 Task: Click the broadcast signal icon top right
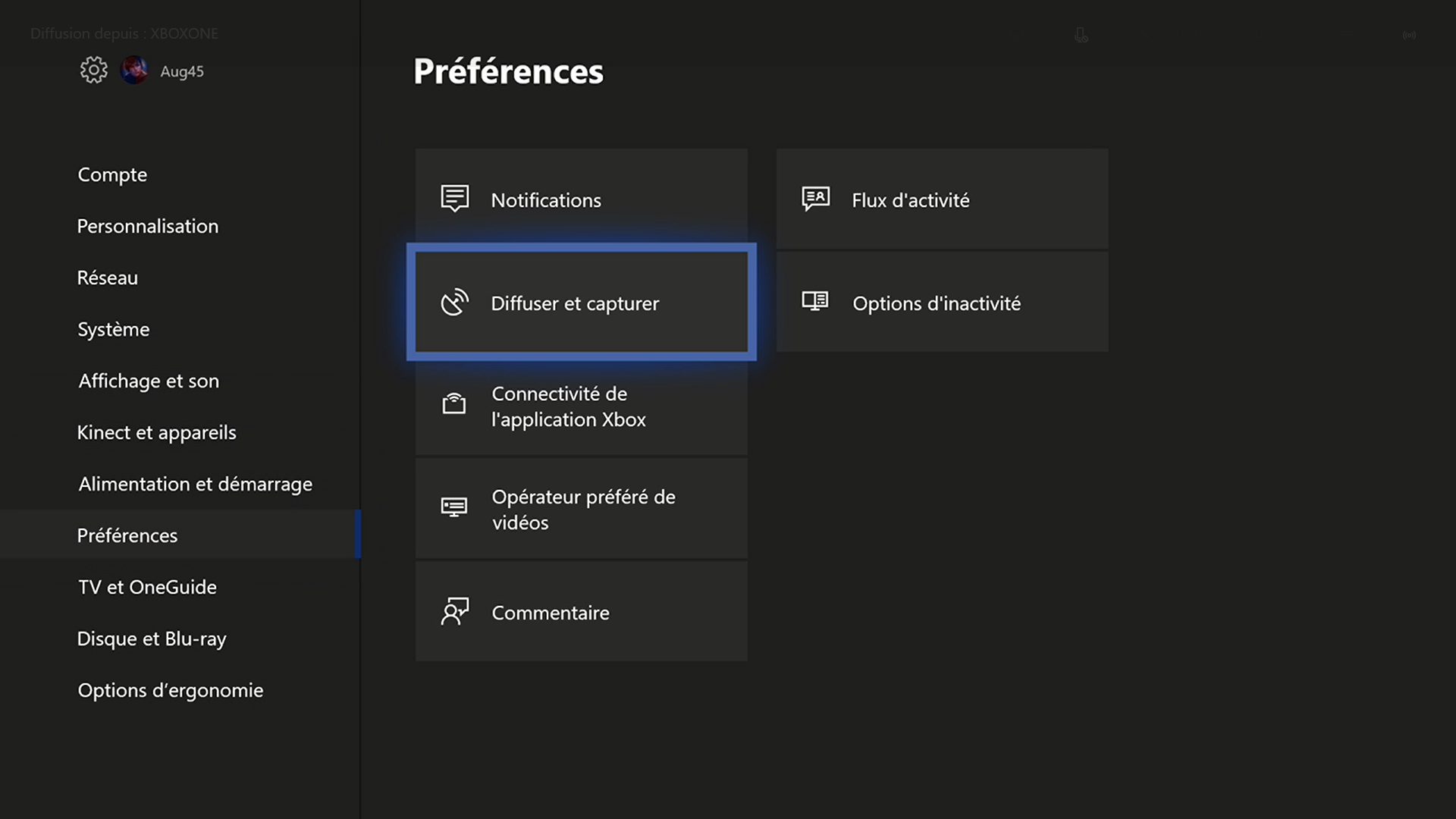point(1409,35)
